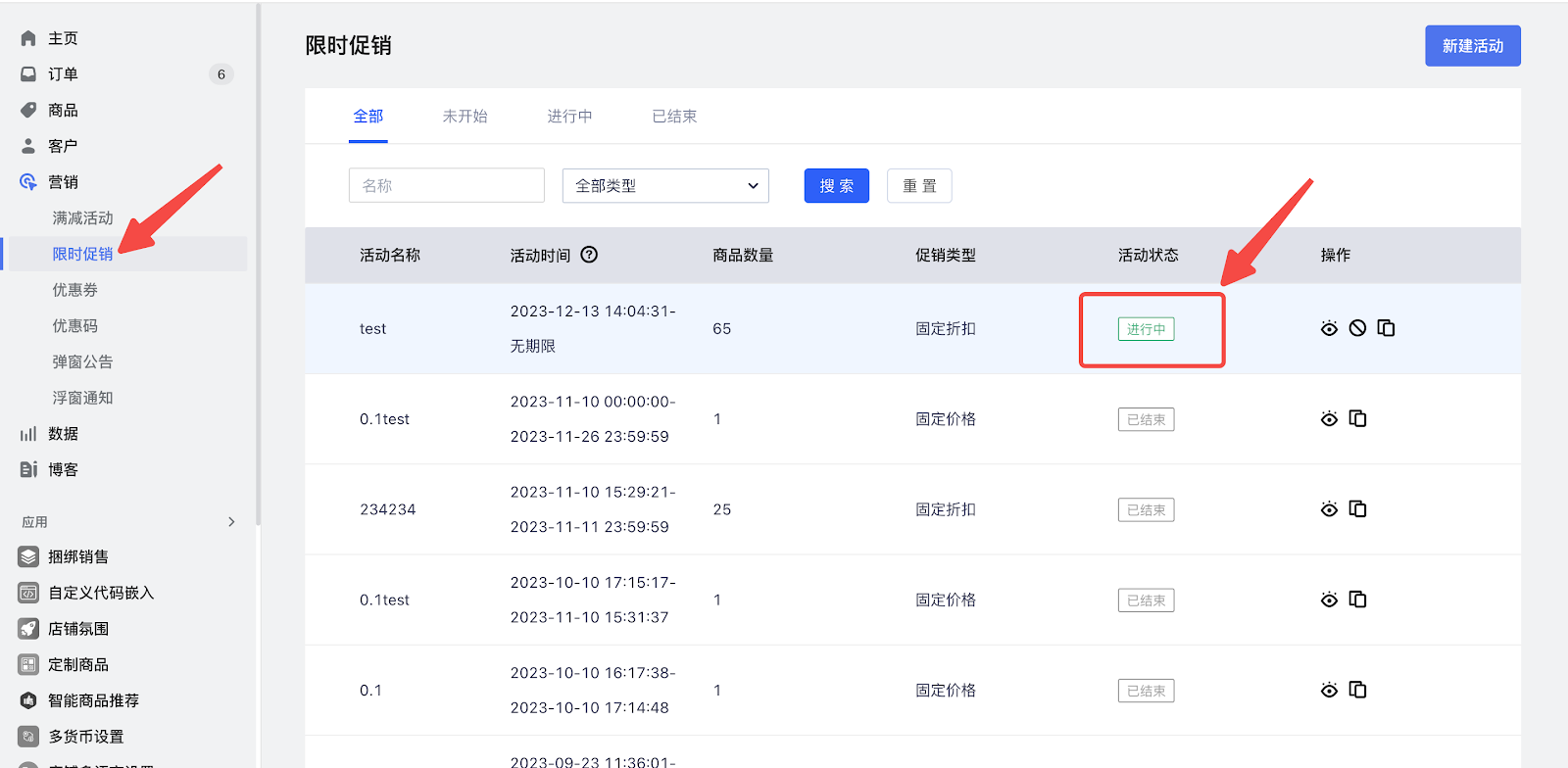The width and height of the screenshot is (1568, 768).
Task: Switch to the 全部 tab
Action: pyautogui.click(x=368, y=117)
